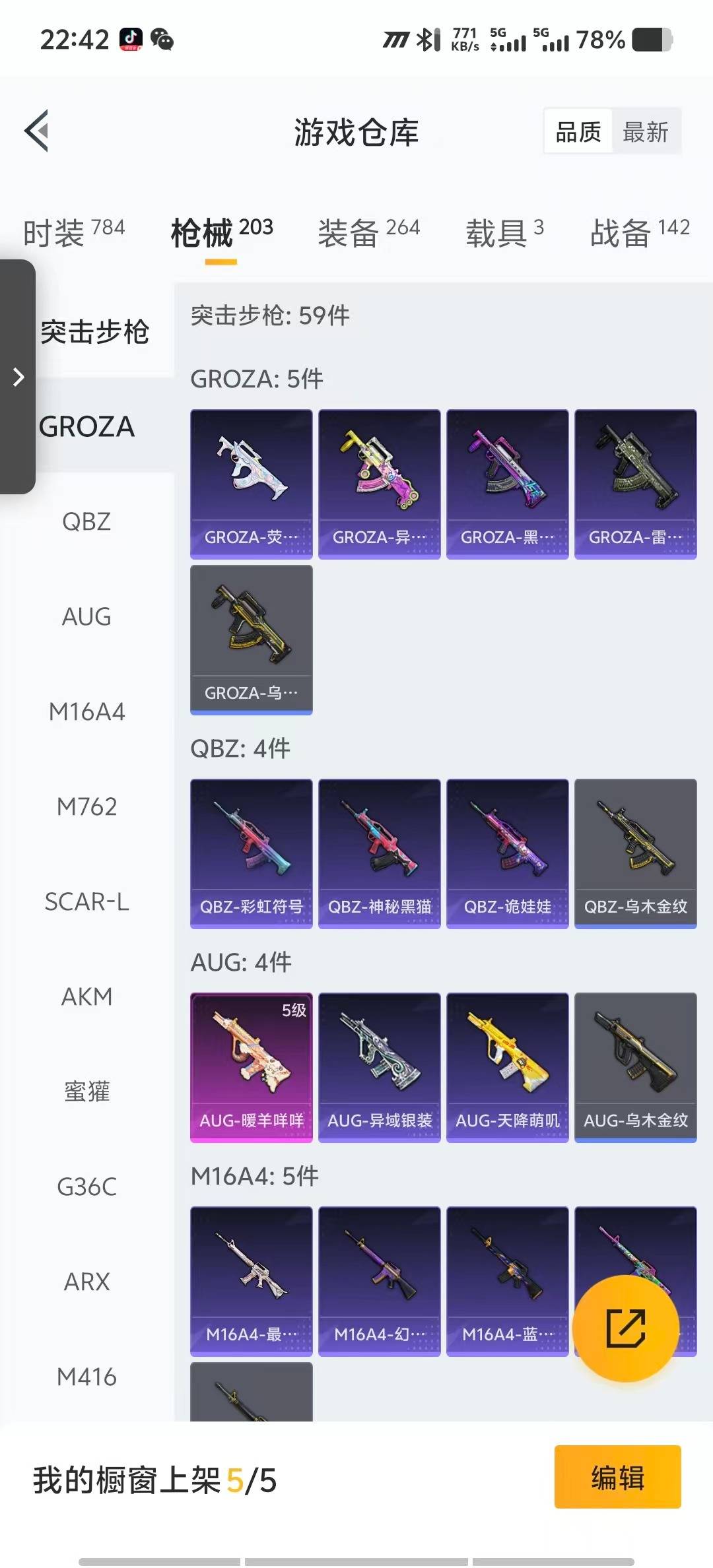Switch sort to 品质
The width and height of the screenshot is (713, 1568).
[x=578, y=131]
